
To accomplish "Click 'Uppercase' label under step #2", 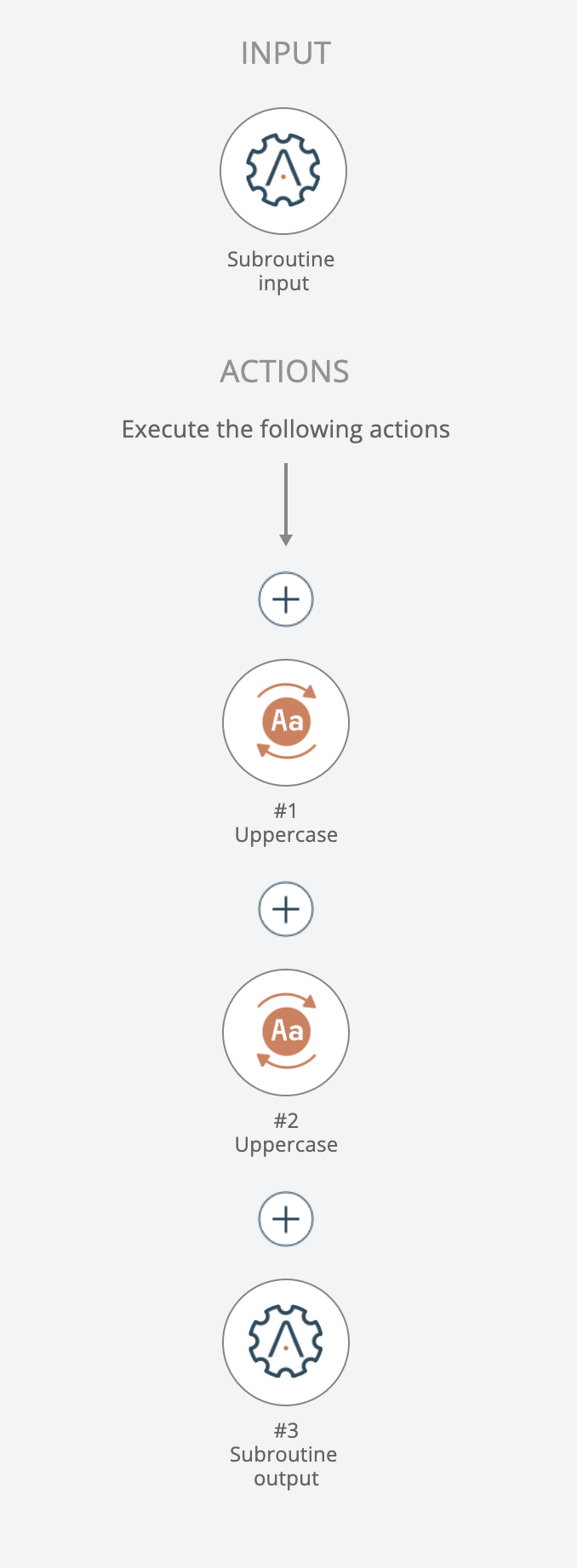I will (286, 1145).
